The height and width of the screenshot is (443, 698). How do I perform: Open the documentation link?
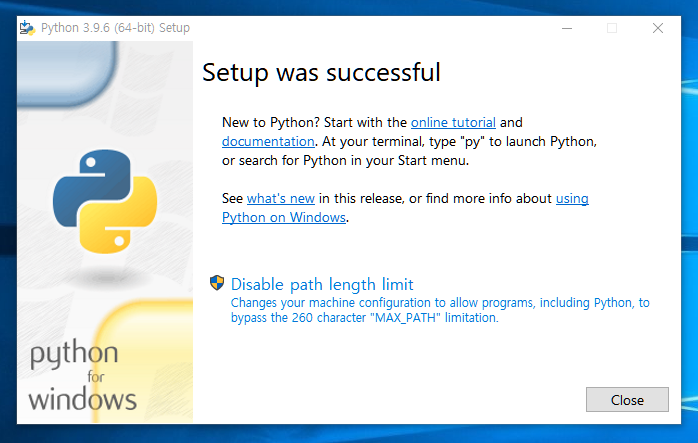click(268, 142)
